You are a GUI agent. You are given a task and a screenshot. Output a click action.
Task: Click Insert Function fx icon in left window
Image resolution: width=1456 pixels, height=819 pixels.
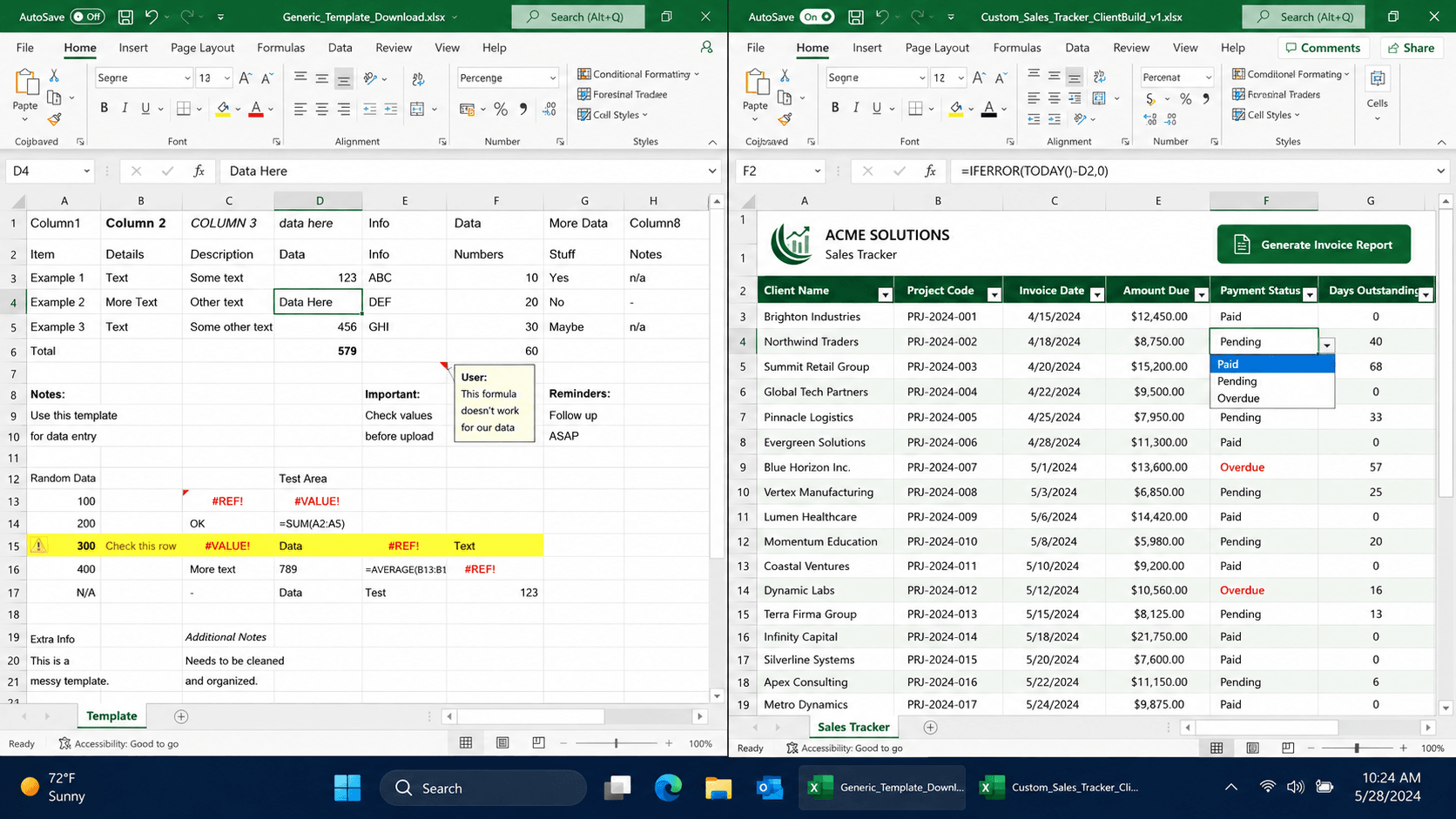pos(199,171)
